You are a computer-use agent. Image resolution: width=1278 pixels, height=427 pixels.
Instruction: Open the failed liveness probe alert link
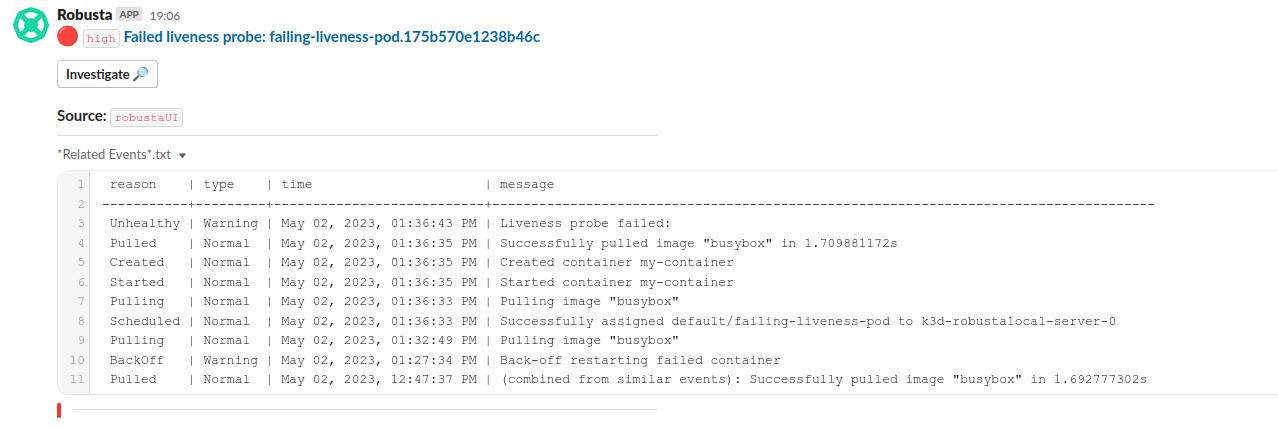coord(331,37)
